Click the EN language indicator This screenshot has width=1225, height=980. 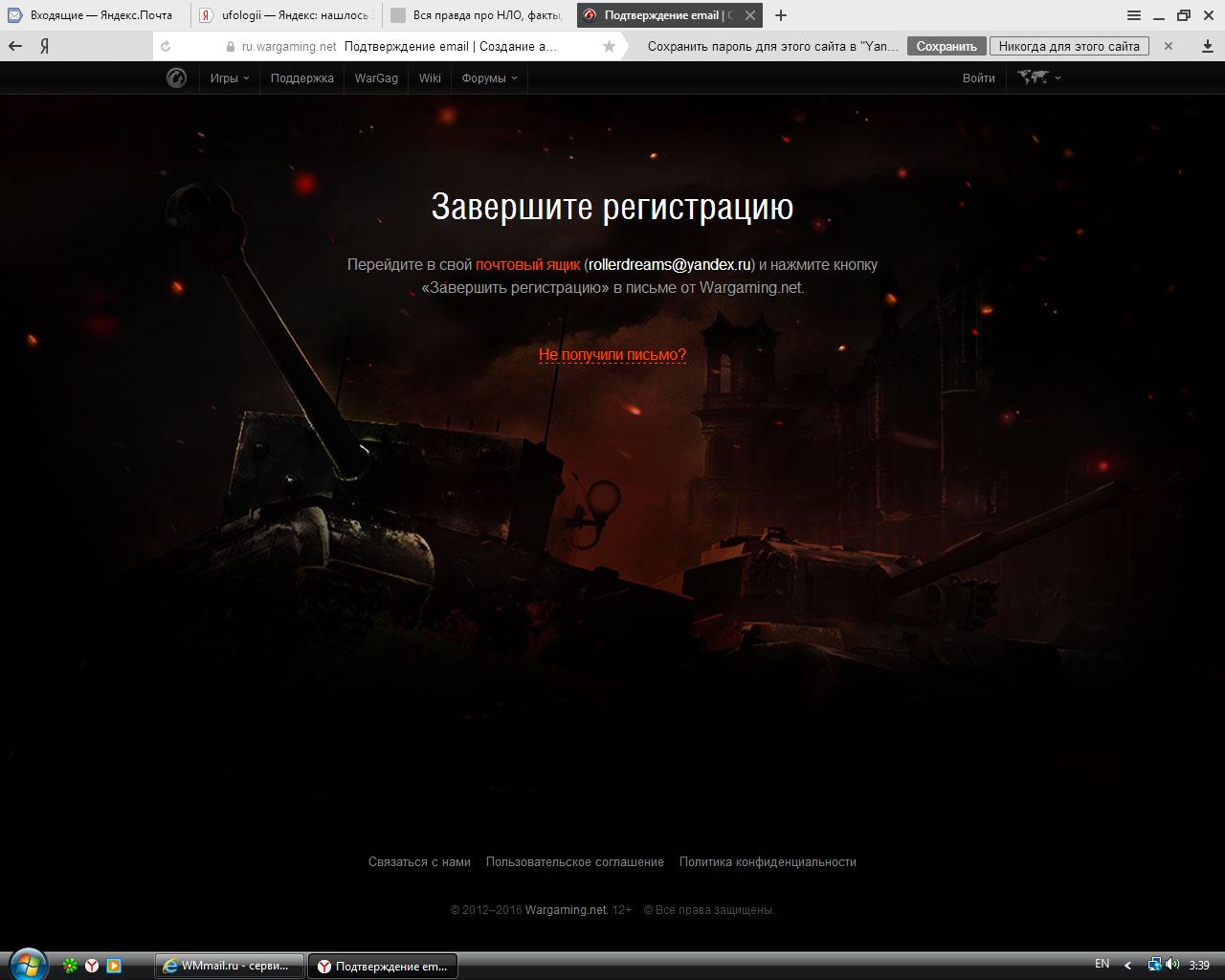pyautogui.click(x=1102, y=965)
